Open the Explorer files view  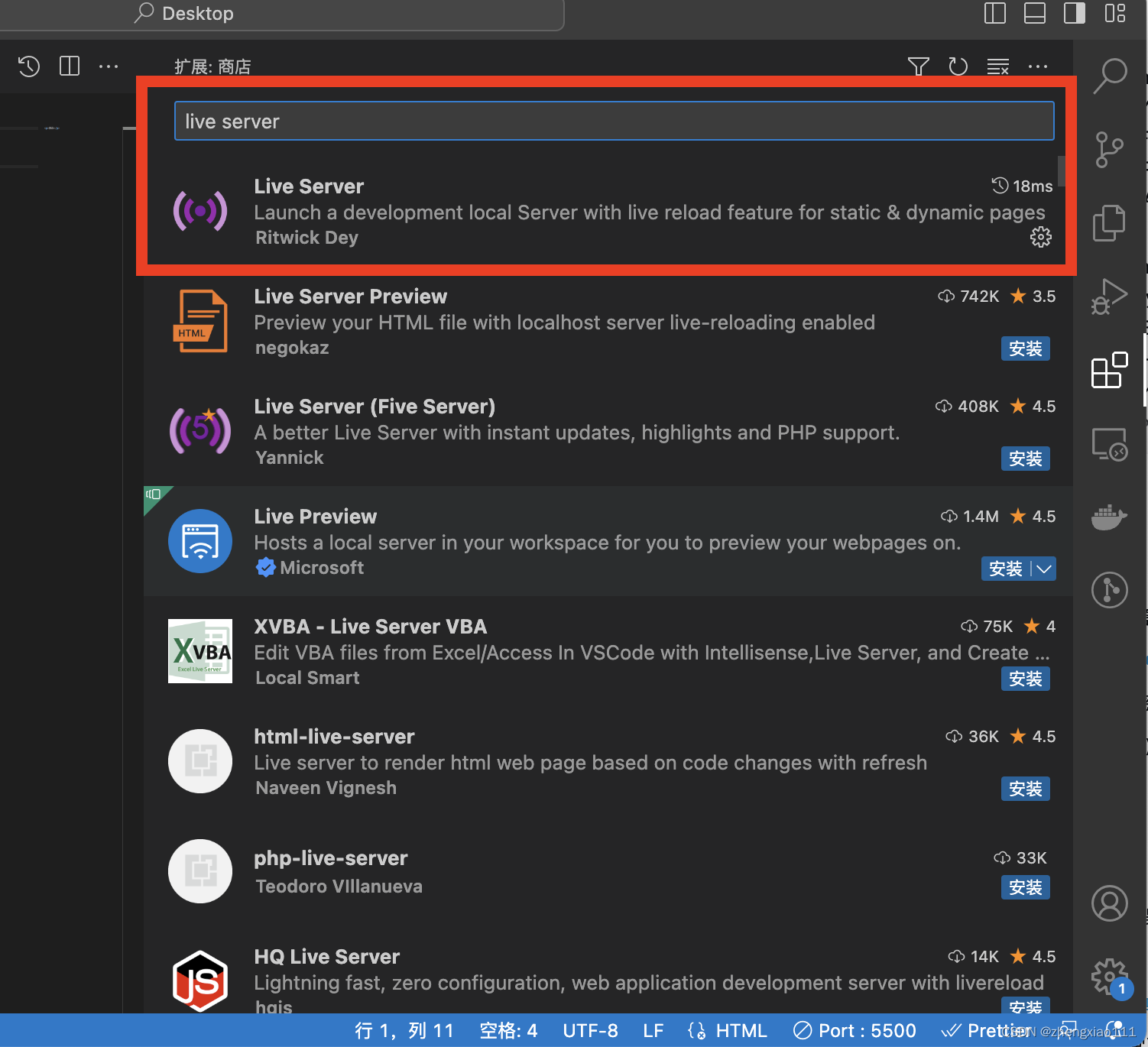point(1110,223)
